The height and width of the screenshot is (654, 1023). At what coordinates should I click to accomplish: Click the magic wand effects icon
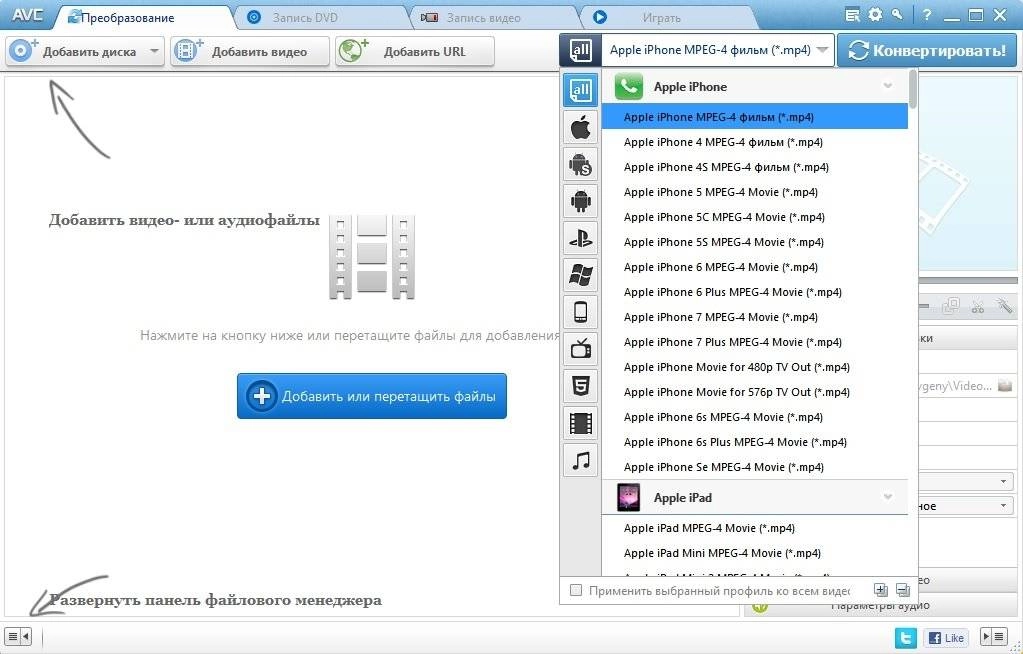1004,305
